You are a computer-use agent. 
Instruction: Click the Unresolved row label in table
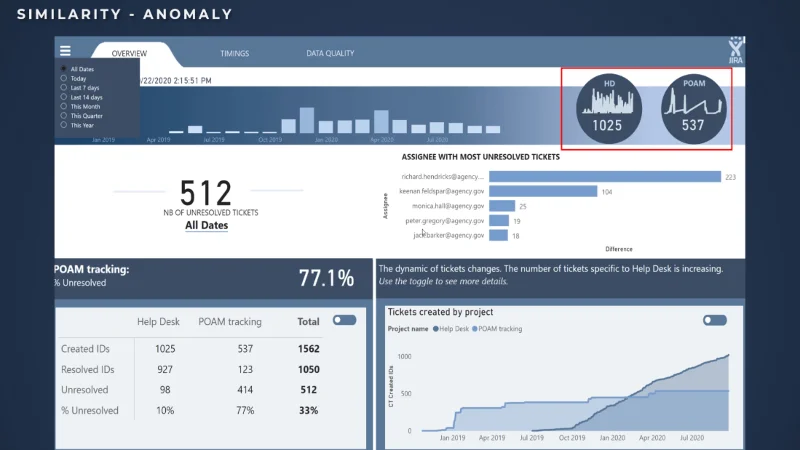pyautogui.click(x=85, y=390)
